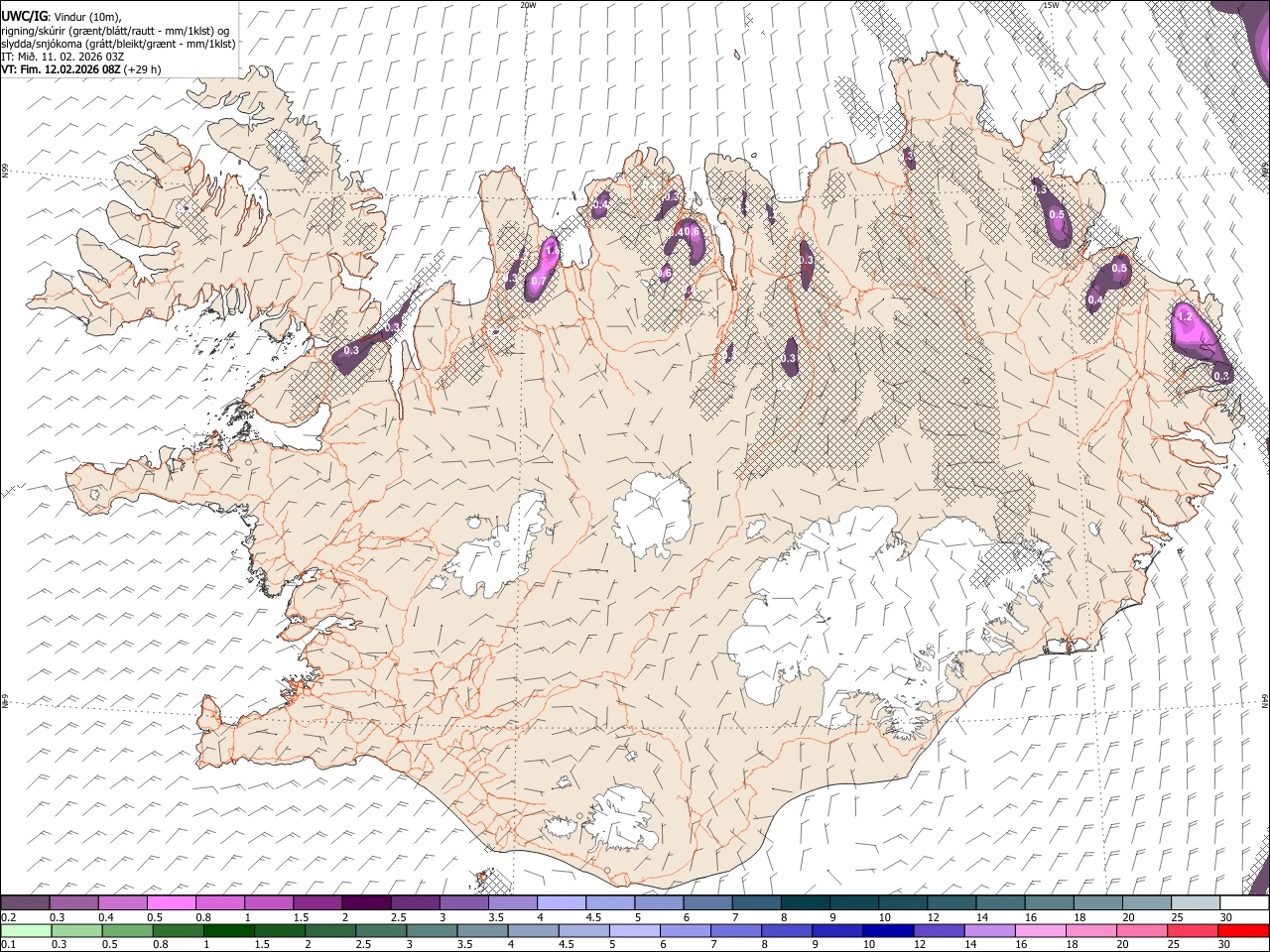This screenshot has height=952, width=1270.
Task: Select the darkest green 1 rain scale swatch
Action: pyautogui.click(x=229, y=930)
